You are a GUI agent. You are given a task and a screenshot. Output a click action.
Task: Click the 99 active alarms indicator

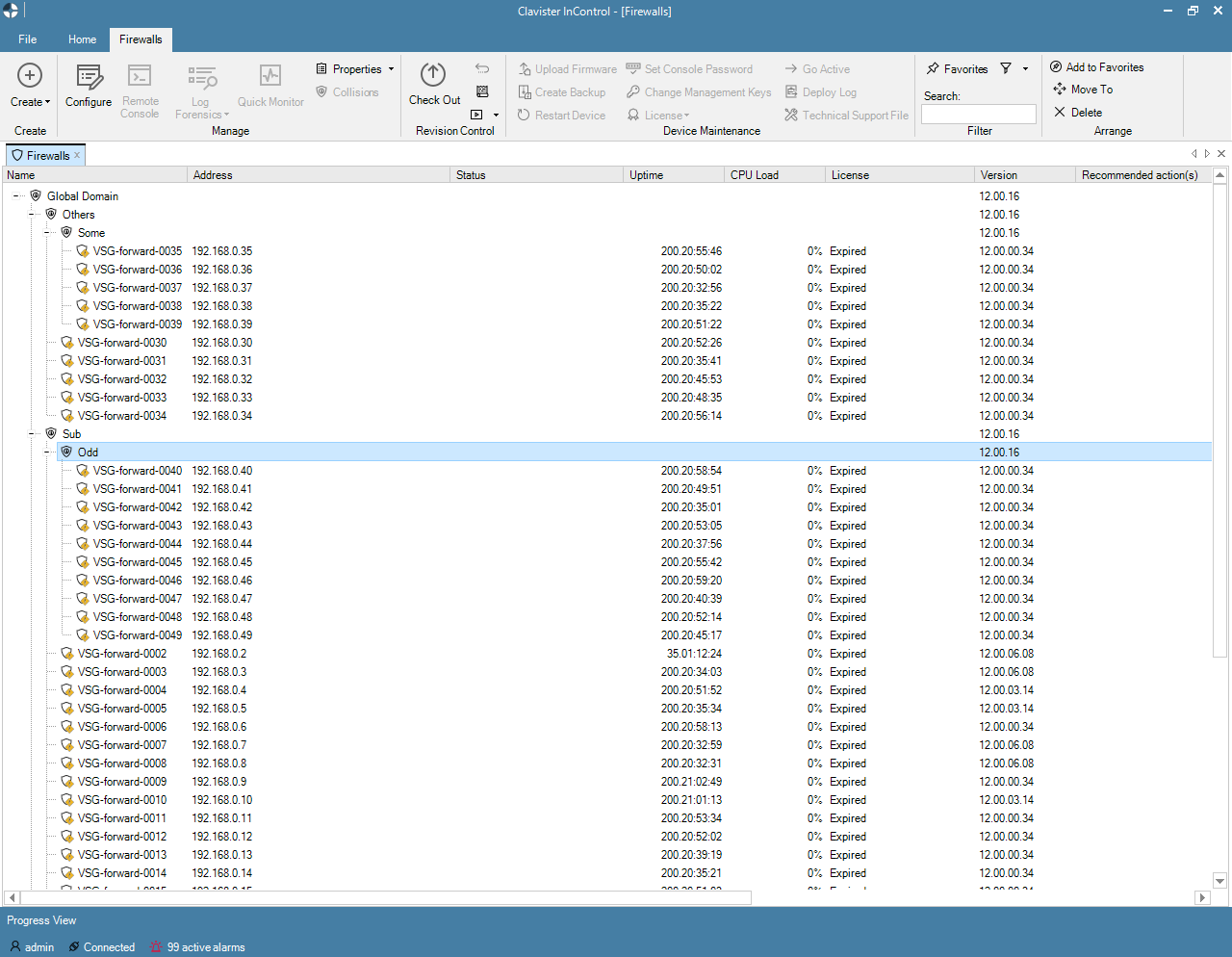(197, 947)
